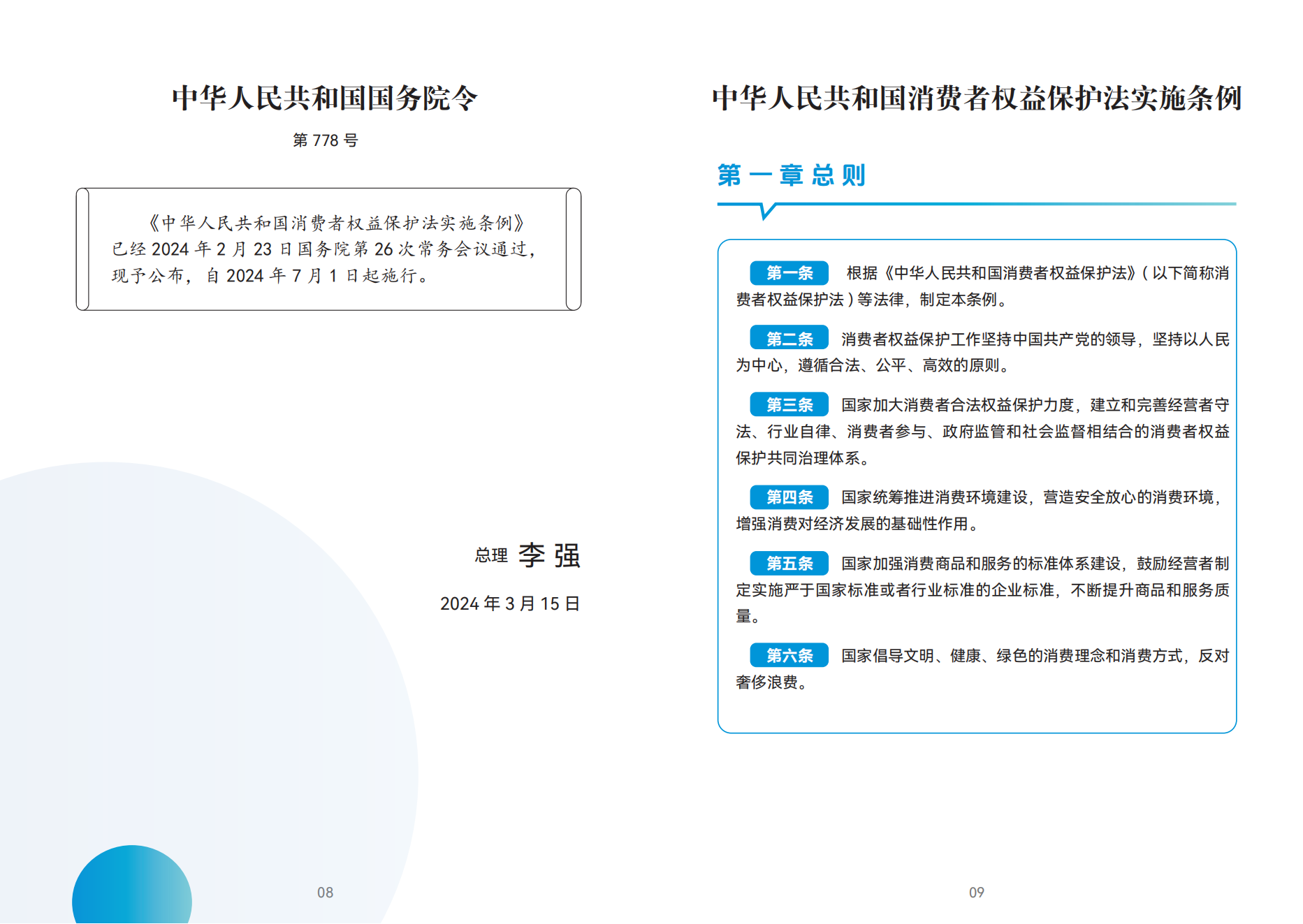Screen dimensions: 1303x924
Task: Click the 第五条 article label
Action: click(789, 563)
